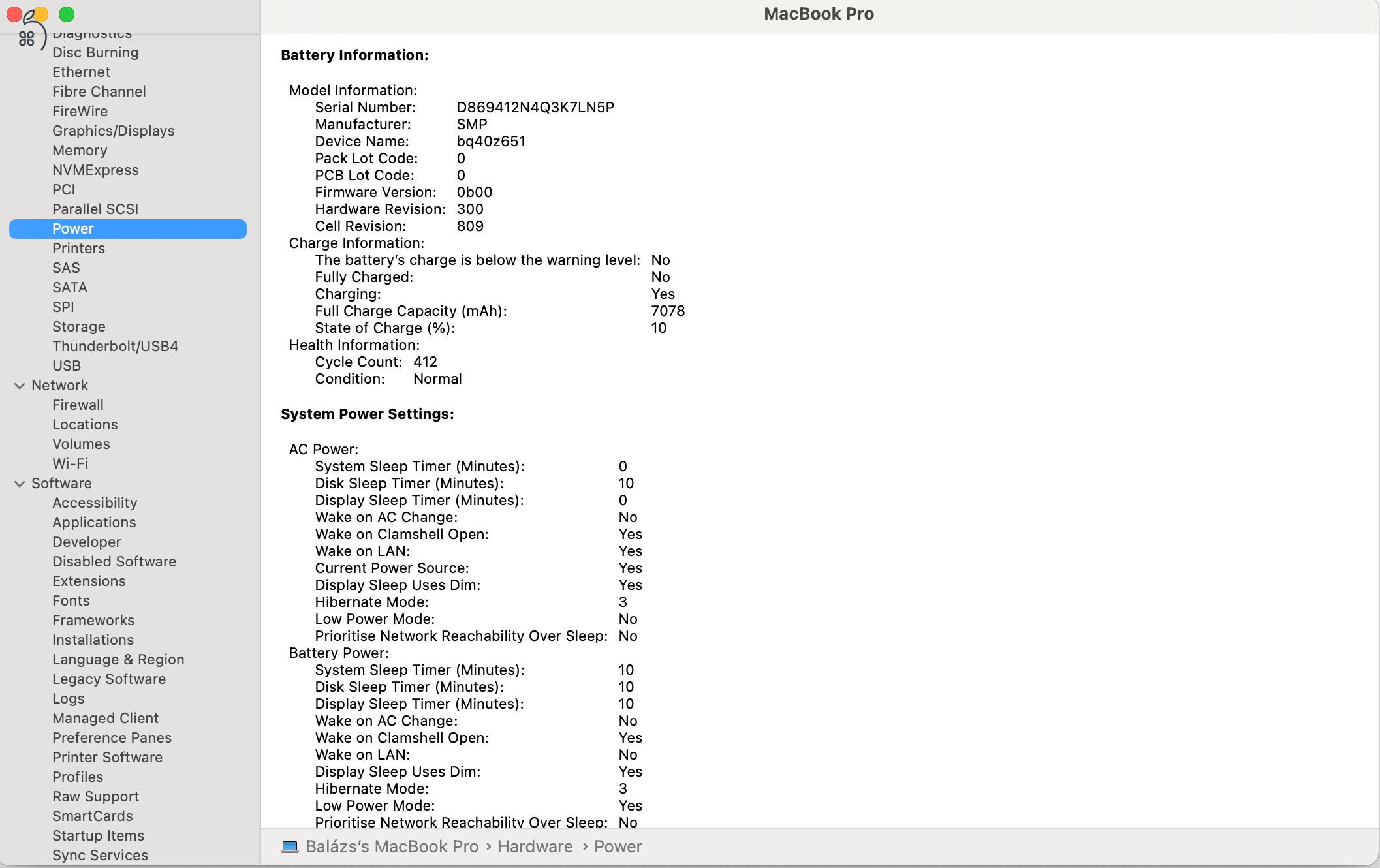The image size is (1380, 868).
Task: Select the Wi-Fi menu item
Action: [x=71, y=463]
